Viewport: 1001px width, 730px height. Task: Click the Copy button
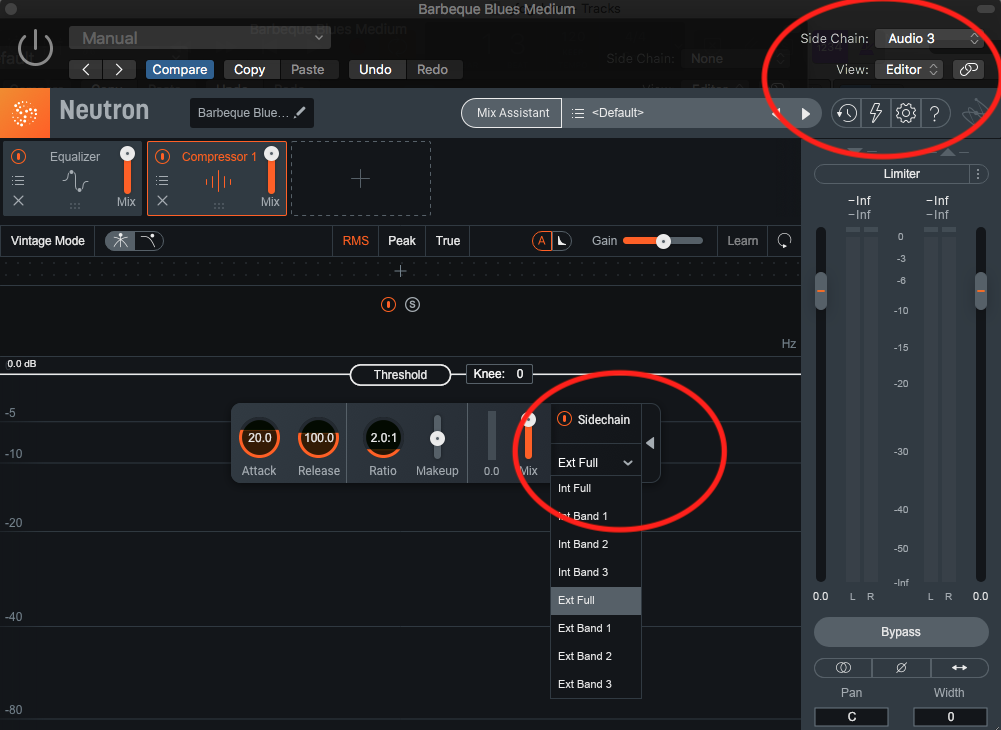point(249,70)
